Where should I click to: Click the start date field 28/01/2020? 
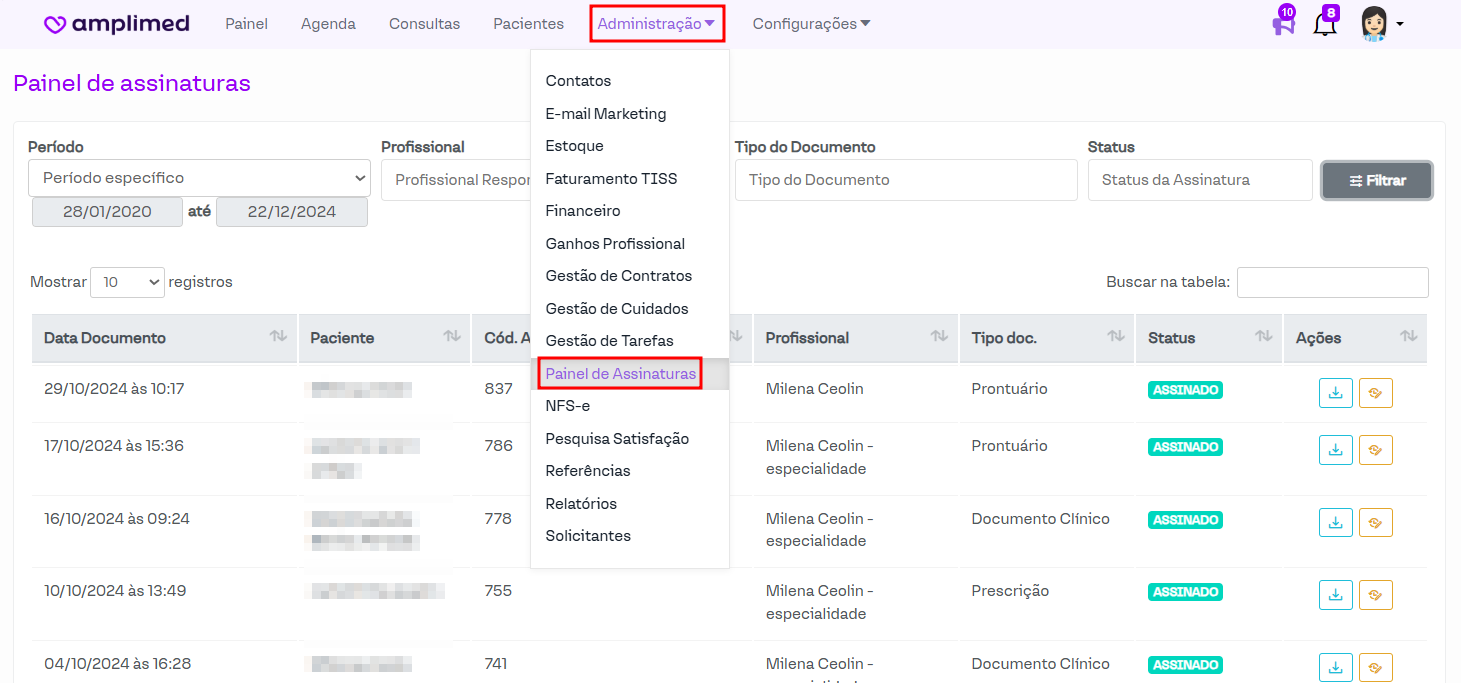tap(107, 212)
